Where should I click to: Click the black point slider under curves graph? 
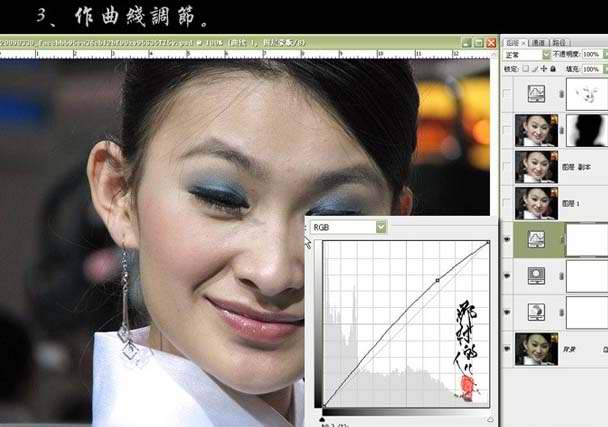tap(322, 419)
